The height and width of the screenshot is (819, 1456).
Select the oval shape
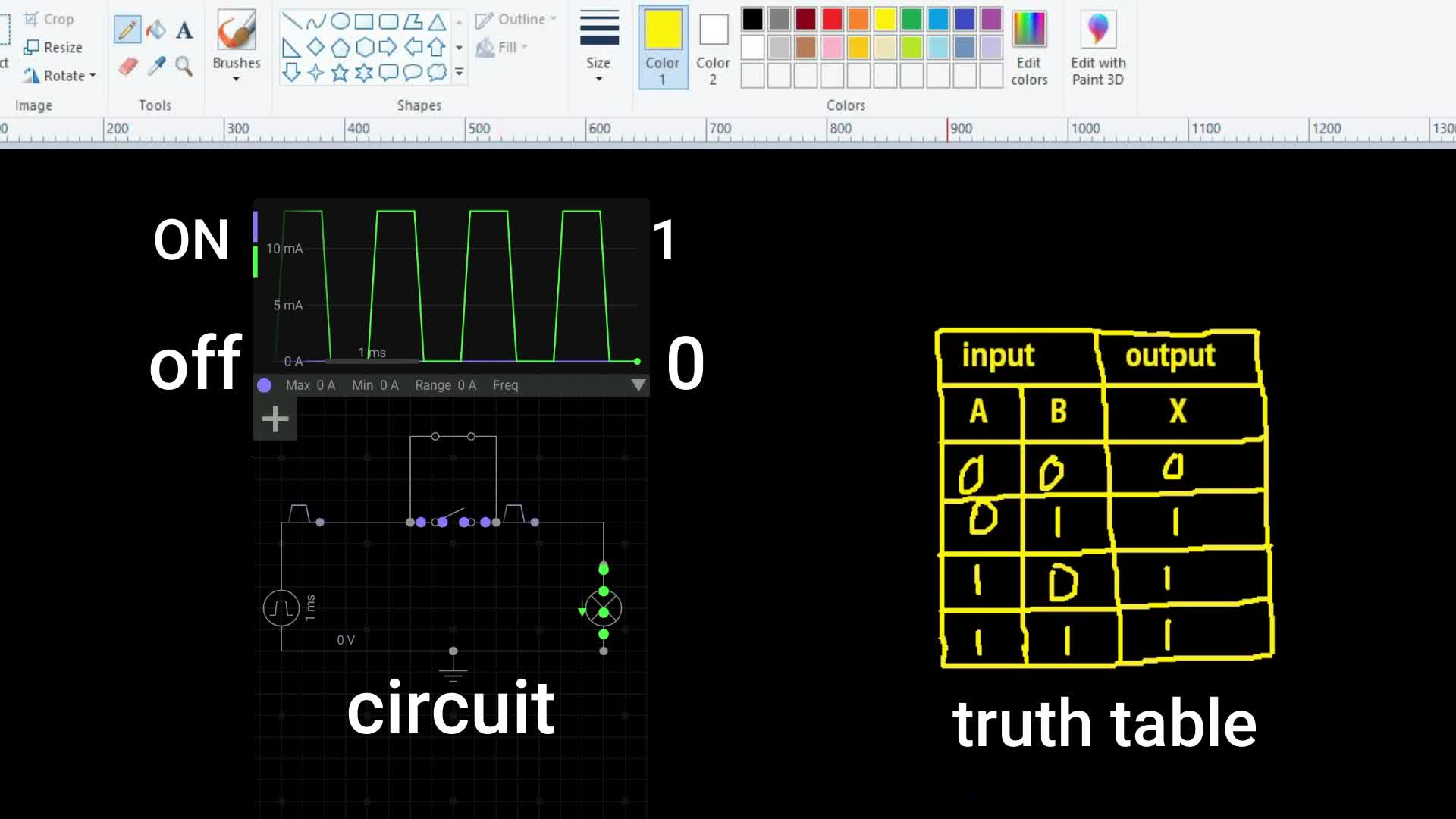(340, 21)
